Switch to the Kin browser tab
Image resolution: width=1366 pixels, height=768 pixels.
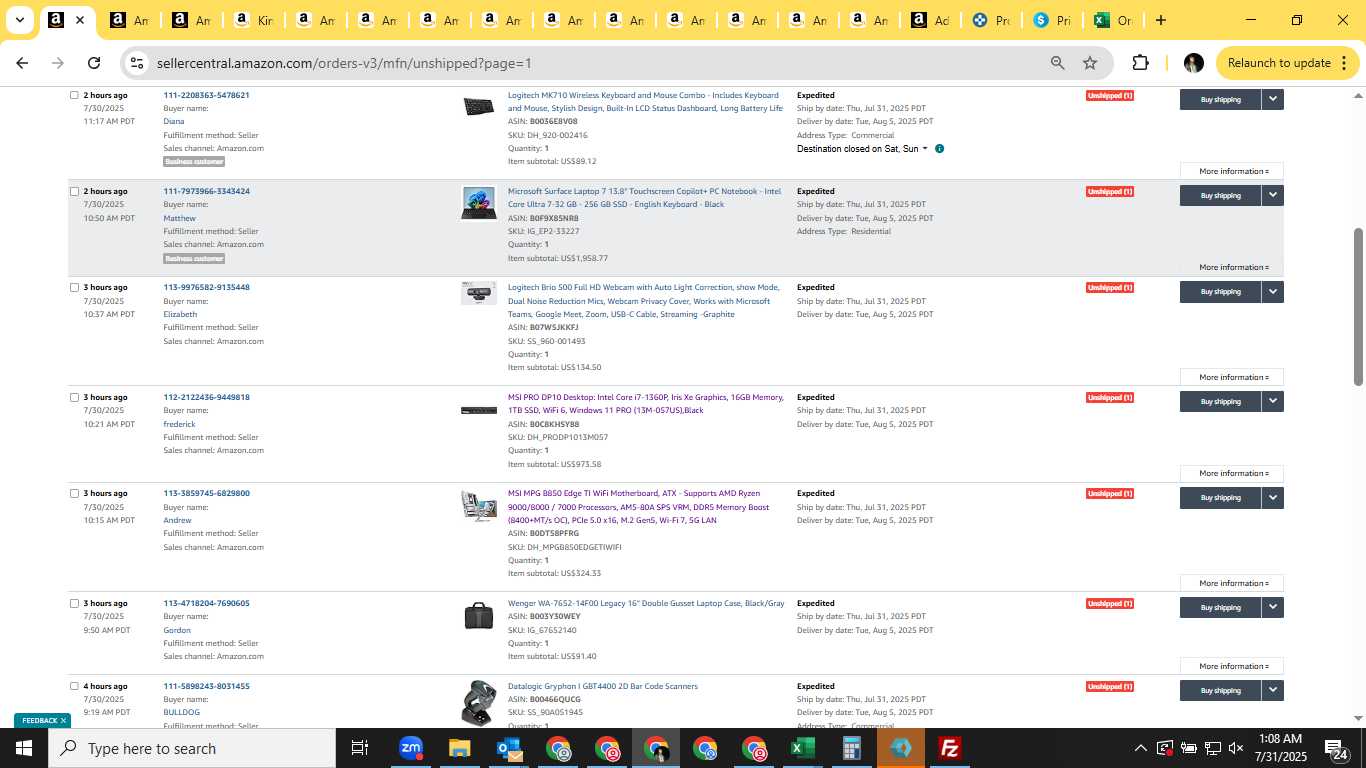click(x=253, y=20)
